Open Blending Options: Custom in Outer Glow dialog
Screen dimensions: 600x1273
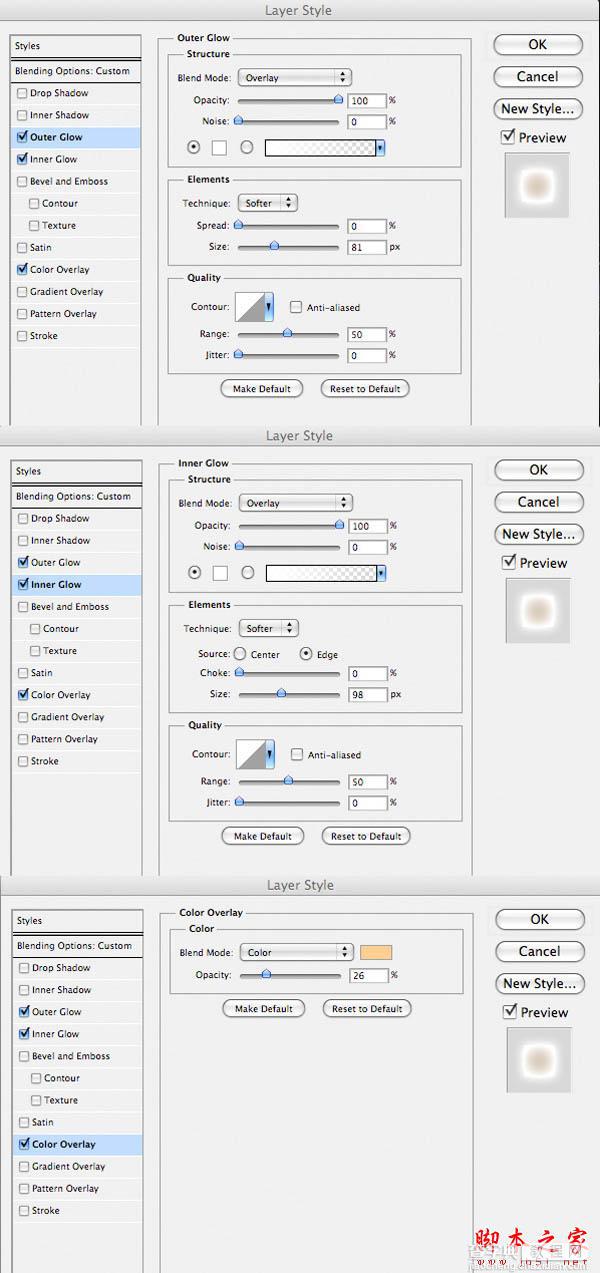(x=76, y=71)
